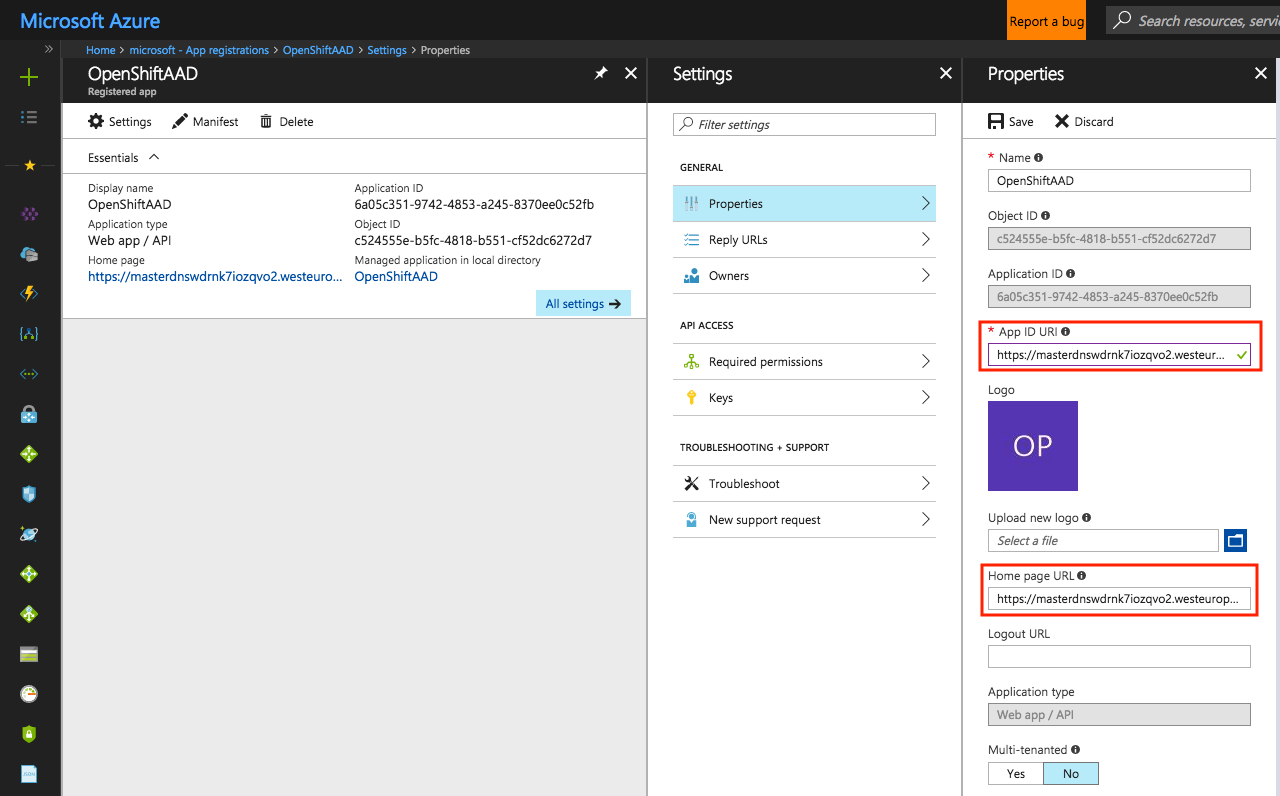This screenshot has height=796, width=1280.
Task: Open the OpenShiftAAD managed application link
Action: pos(396,276)
